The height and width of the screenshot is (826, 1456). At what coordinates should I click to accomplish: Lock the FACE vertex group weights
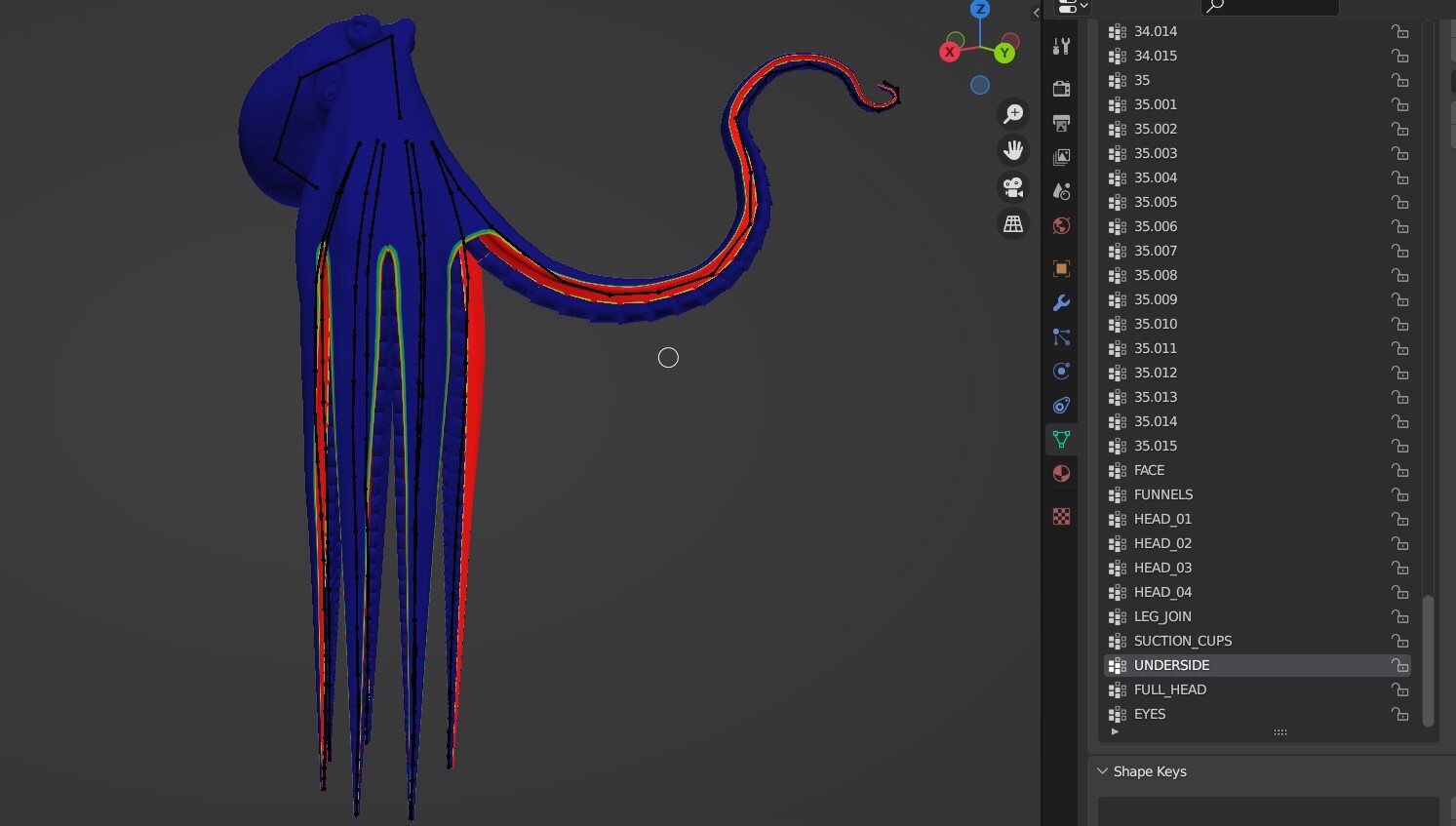[x=1399, y=470]
